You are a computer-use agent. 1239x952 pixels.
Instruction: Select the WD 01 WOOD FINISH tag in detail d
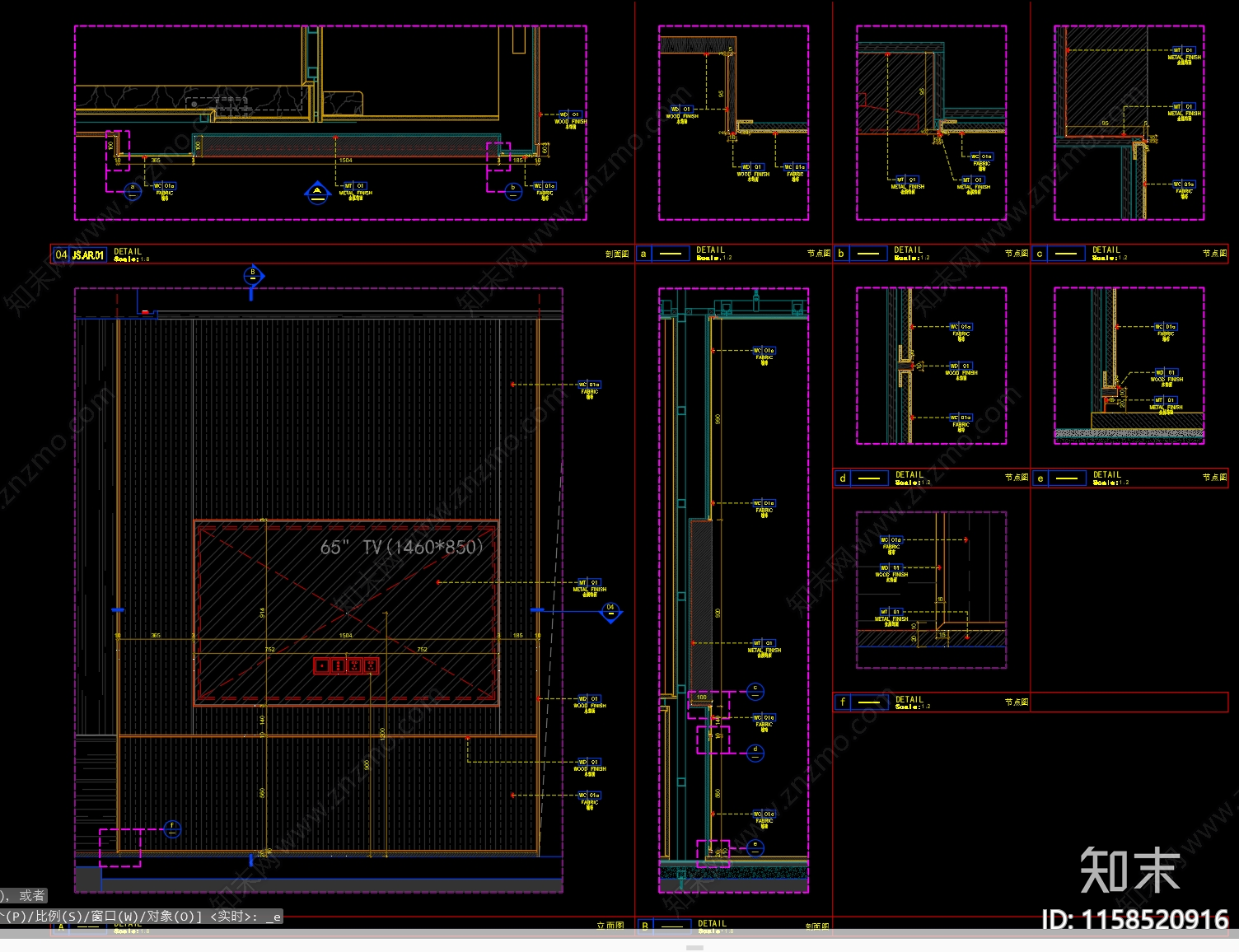click(961, 371)
